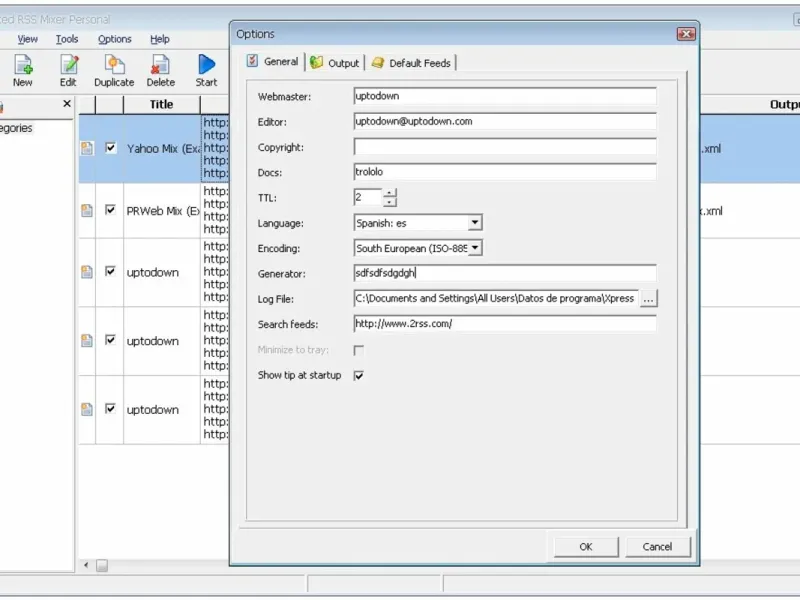Open the Help menu

160,39
